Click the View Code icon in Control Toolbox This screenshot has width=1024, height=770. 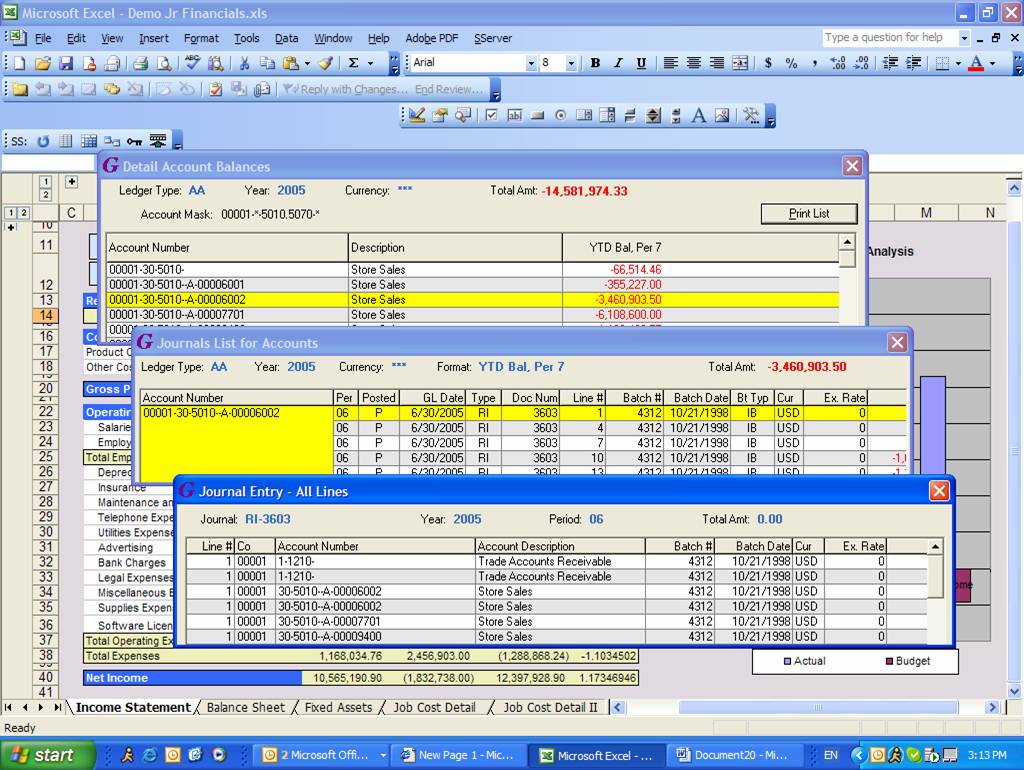coord(464,116)
